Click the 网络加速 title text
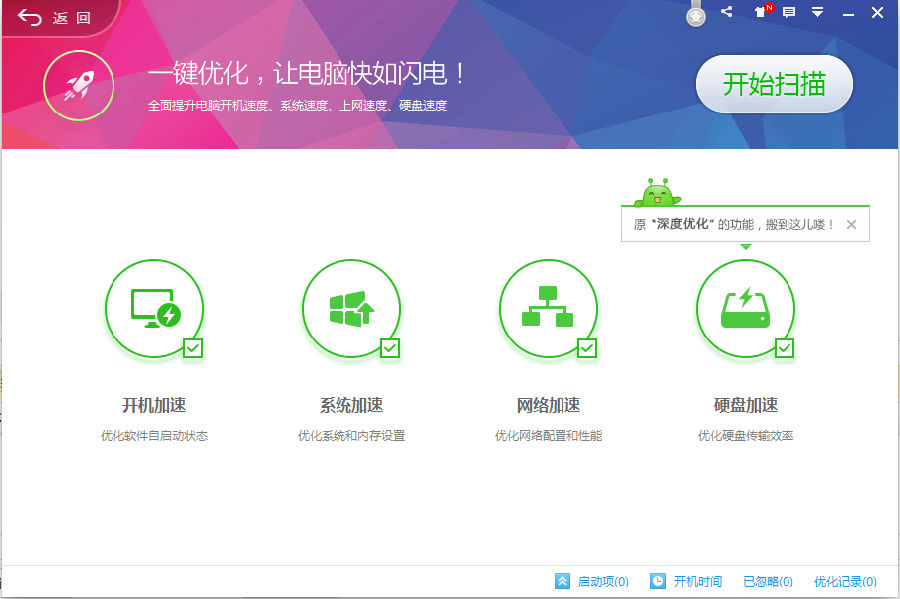900x599 pixels. (x=548, y=406)
